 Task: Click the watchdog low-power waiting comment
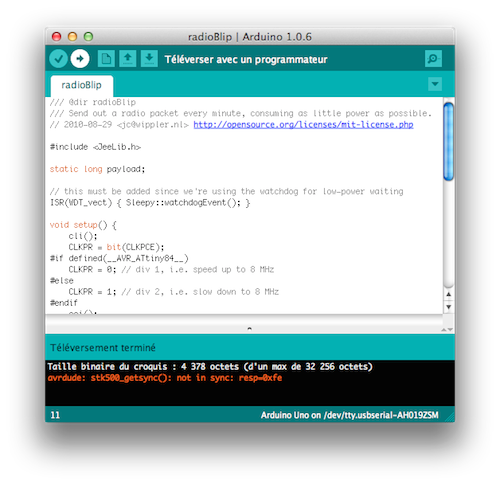click(226, 192)
